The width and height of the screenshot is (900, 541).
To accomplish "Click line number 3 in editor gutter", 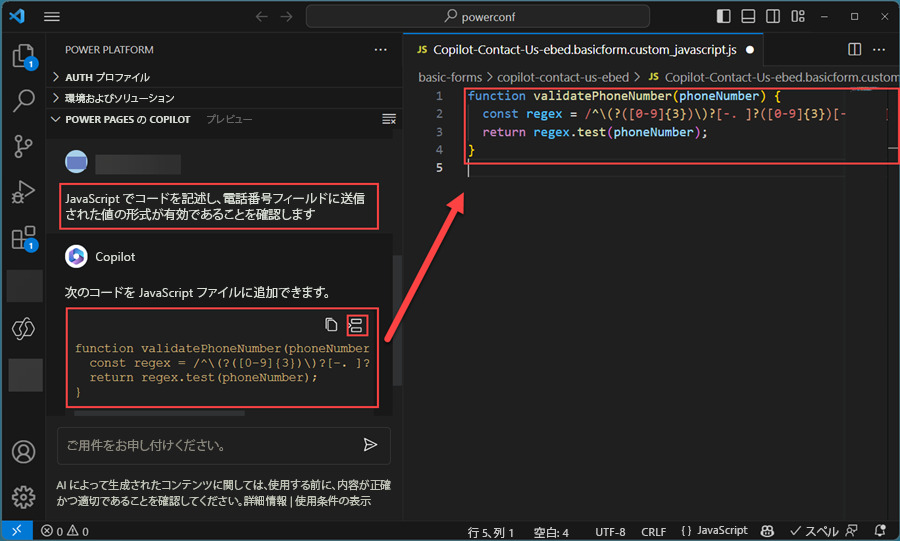I will coord(439,132).
